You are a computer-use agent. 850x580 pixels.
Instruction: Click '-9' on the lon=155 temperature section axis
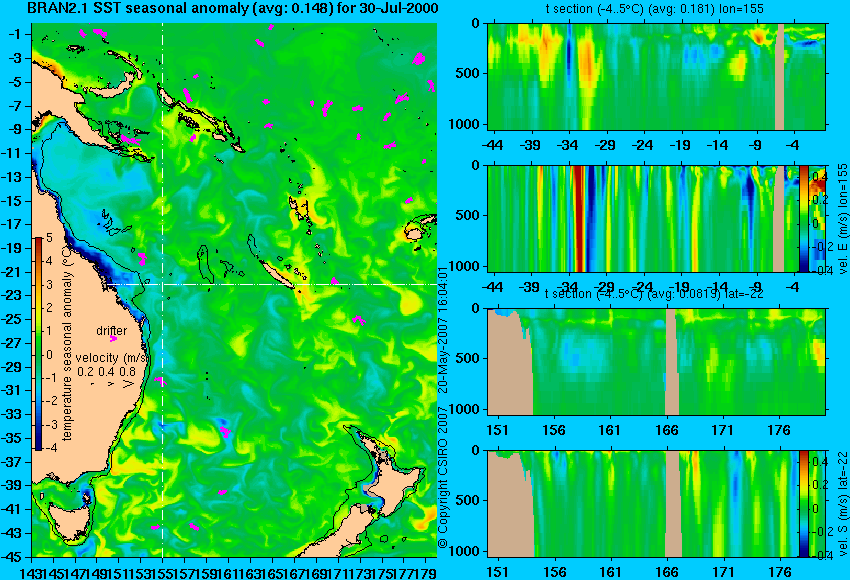pyautogui.click(x=755, y=145)
